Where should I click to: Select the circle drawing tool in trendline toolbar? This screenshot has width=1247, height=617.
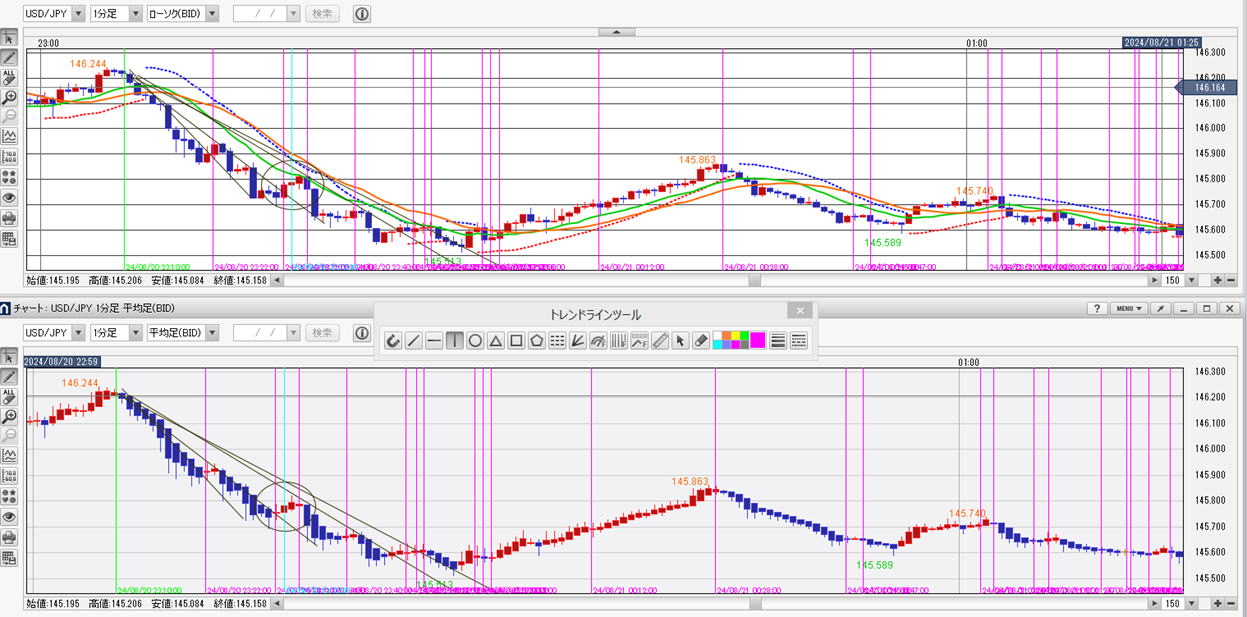(x=475, y=341)
